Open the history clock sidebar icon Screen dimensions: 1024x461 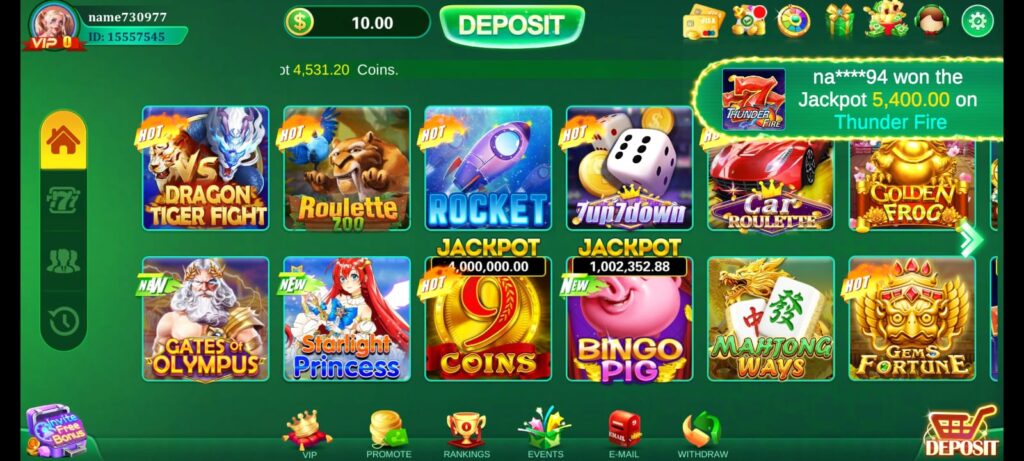pos(63,321)
